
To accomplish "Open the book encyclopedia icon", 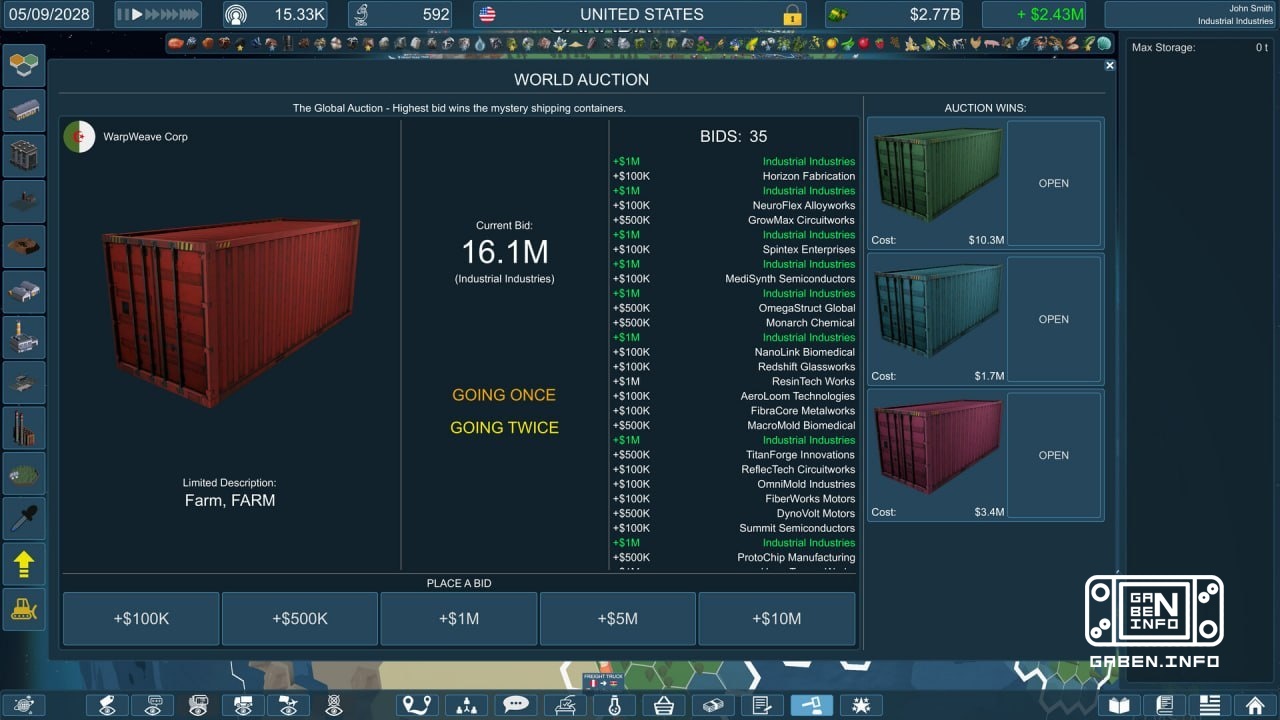I will [x=1119, y=705].
